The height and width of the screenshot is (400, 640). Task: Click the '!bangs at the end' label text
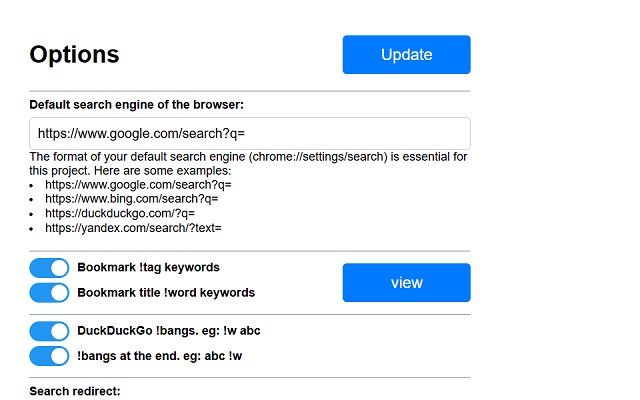pos(160,356)
